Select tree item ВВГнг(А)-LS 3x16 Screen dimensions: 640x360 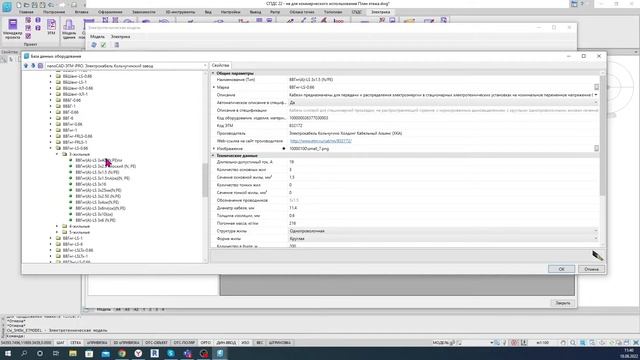(x=91, y=184)
